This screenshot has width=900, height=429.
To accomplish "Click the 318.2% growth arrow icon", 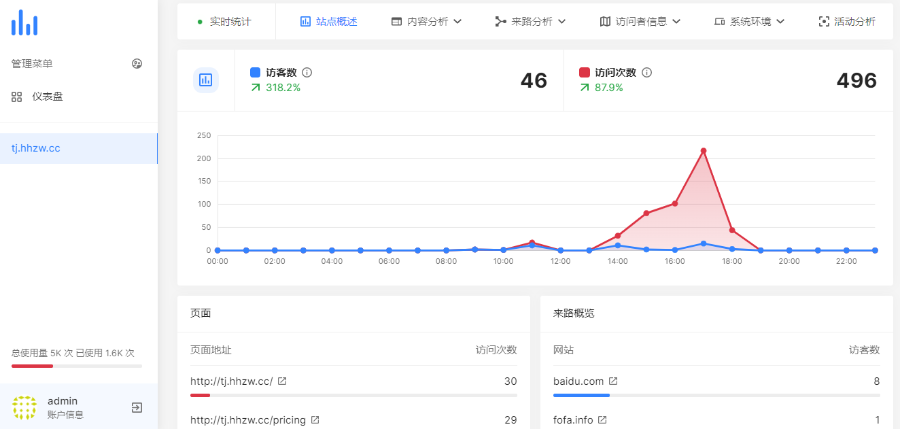I will 255,88.
